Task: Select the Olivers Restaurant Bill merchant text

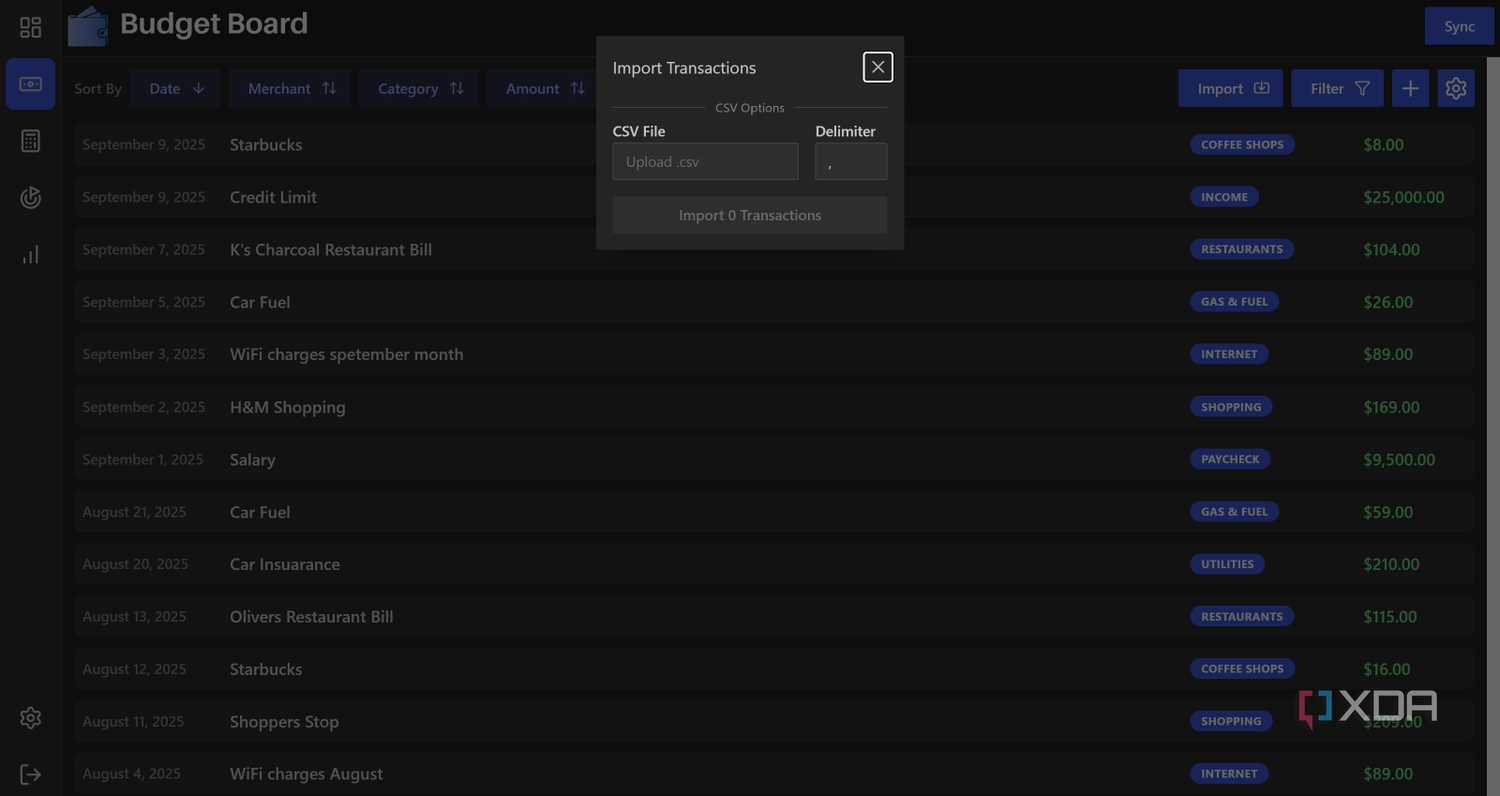Action: [311, 616]
